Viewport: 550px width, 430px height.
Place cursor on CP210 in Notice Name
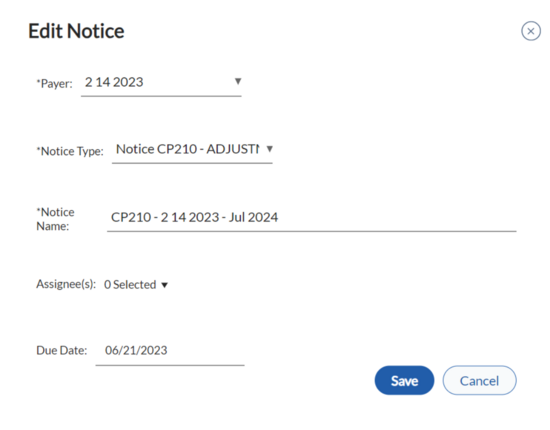click(131, 217)
